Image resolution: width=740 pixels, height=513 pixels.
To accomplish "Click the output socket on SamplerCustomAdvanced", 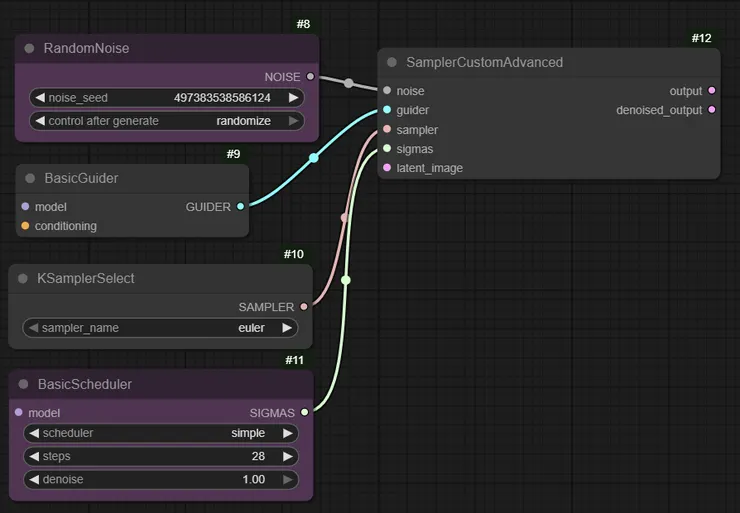I will [x=712, y=90].
